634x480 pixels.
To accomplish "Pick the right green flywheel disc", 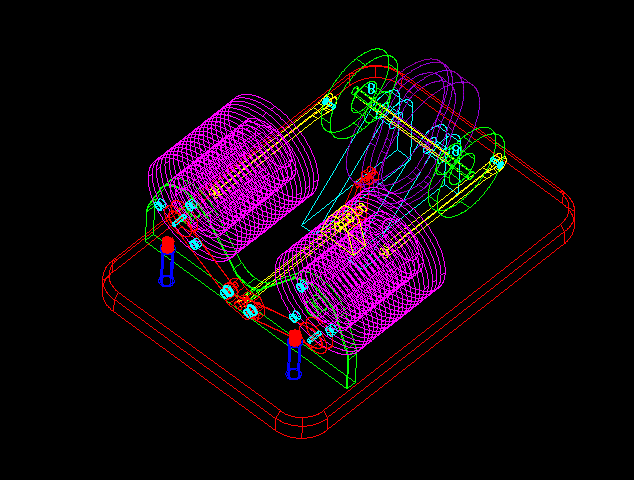I will 466,173.
